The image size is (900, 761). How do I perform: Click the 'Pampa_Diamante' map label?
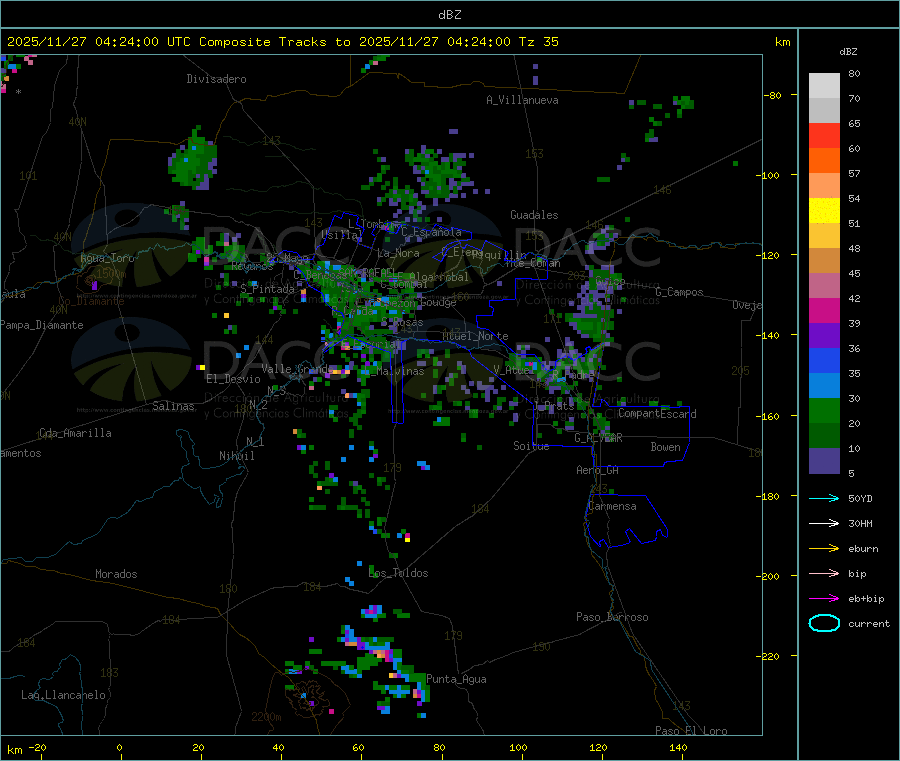point(42,325)
